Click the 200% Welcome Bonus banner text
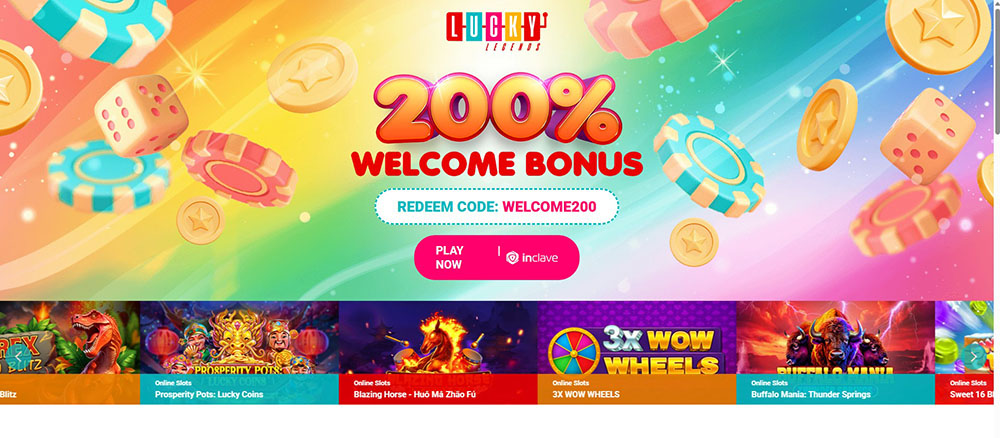The width and height of the screenshot is (1000, 438). tap(497, 126)
